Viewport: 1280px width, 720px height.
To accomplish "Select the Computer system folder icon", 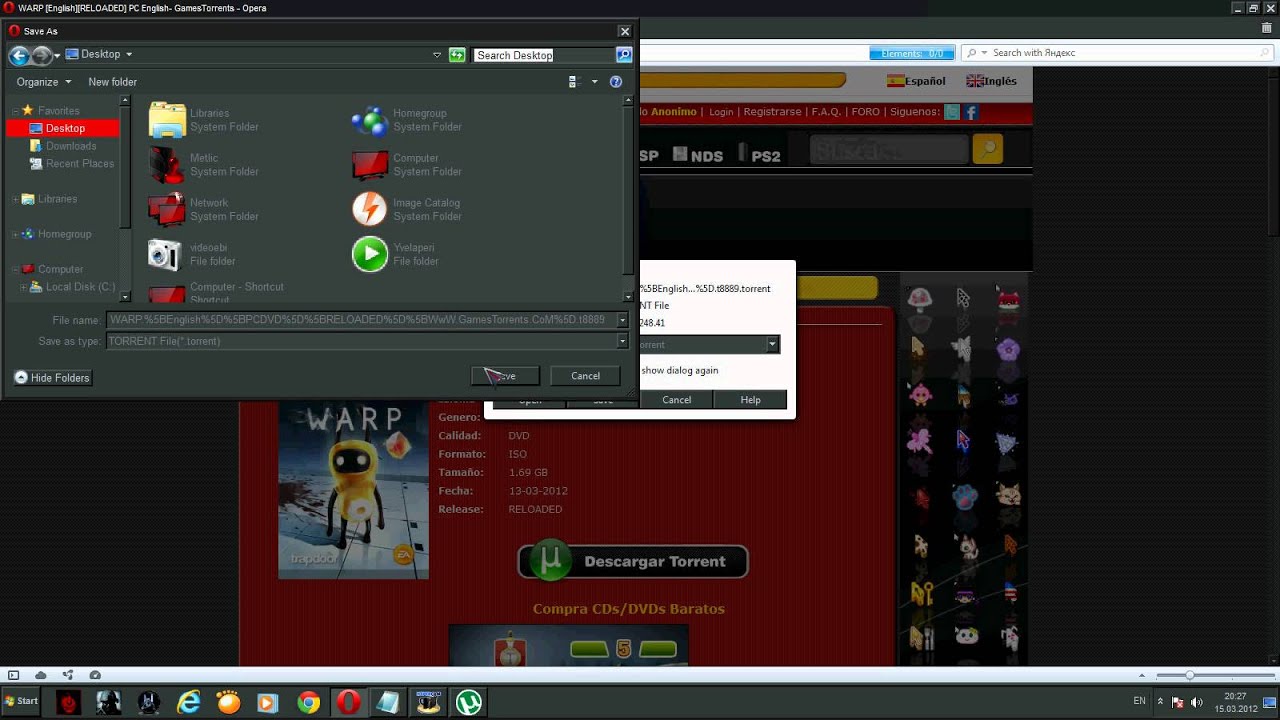I will tap(370, 165).
